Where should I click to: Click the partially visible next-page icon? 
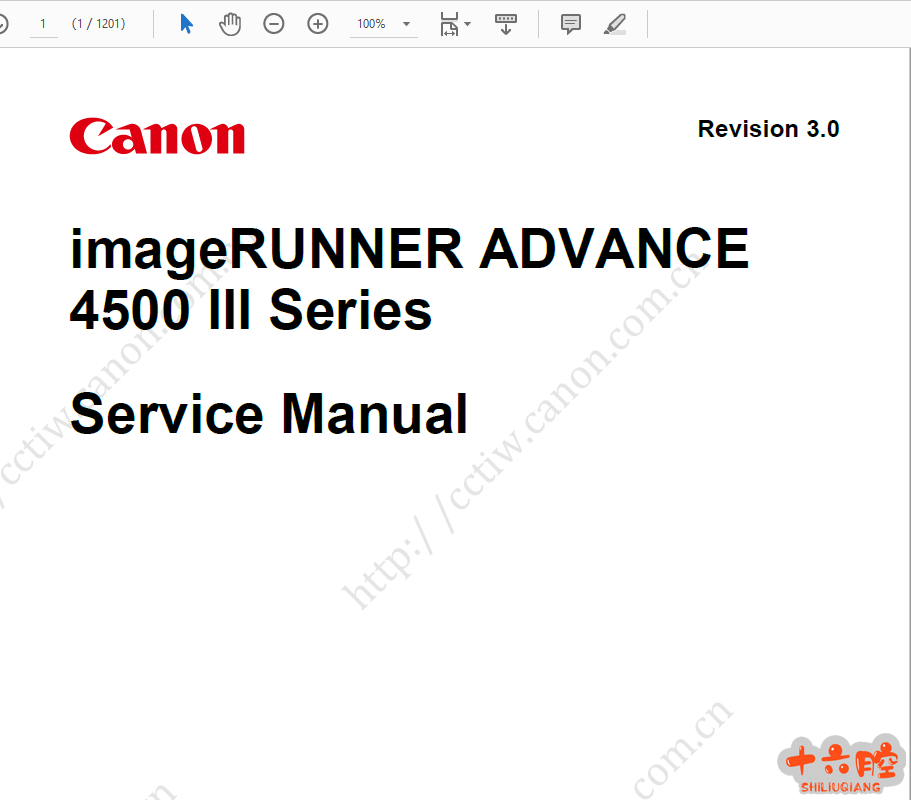click(x=3, y=24)
